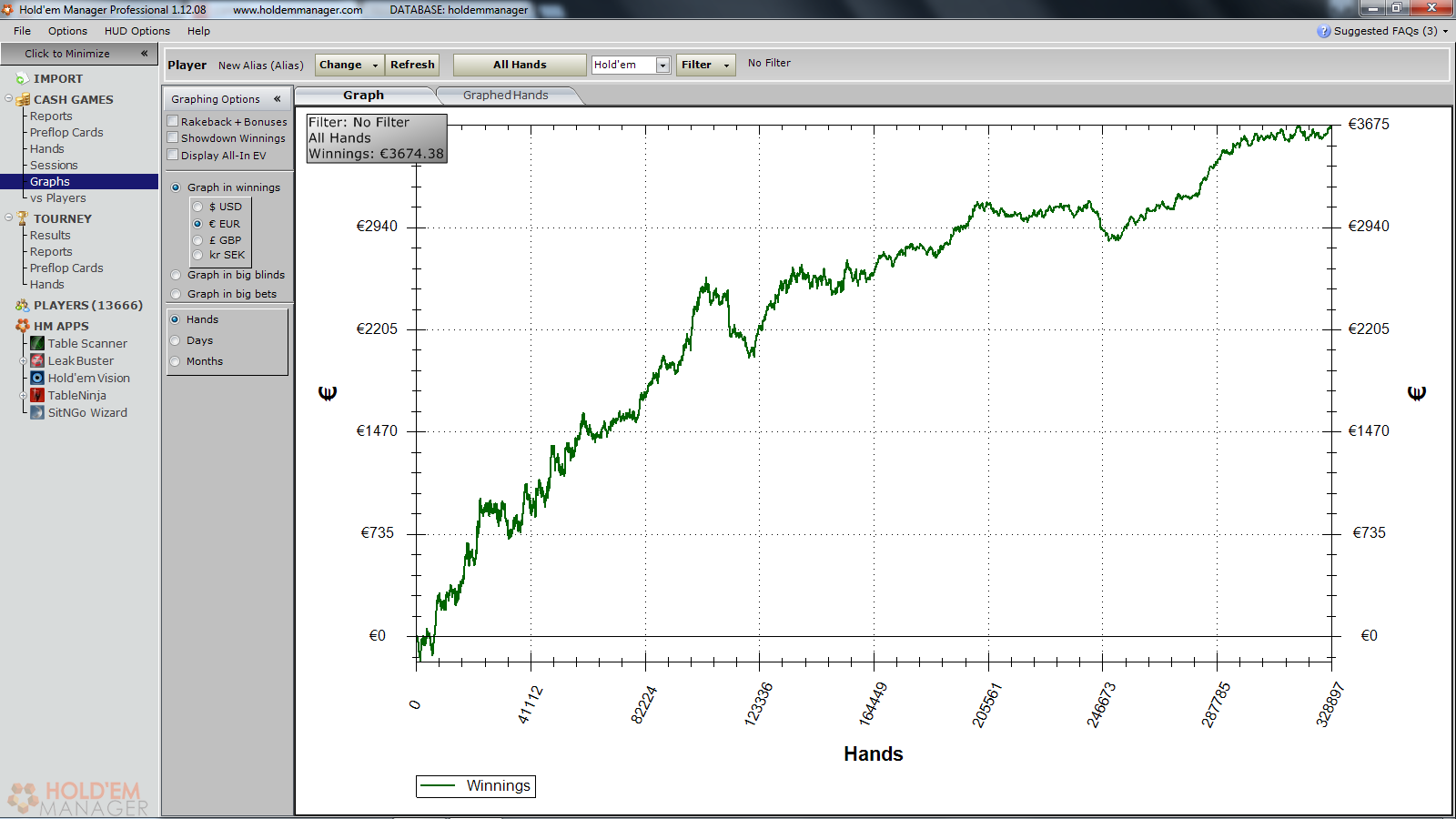
Task: Click the Refresh button
Action: (412, 65)
